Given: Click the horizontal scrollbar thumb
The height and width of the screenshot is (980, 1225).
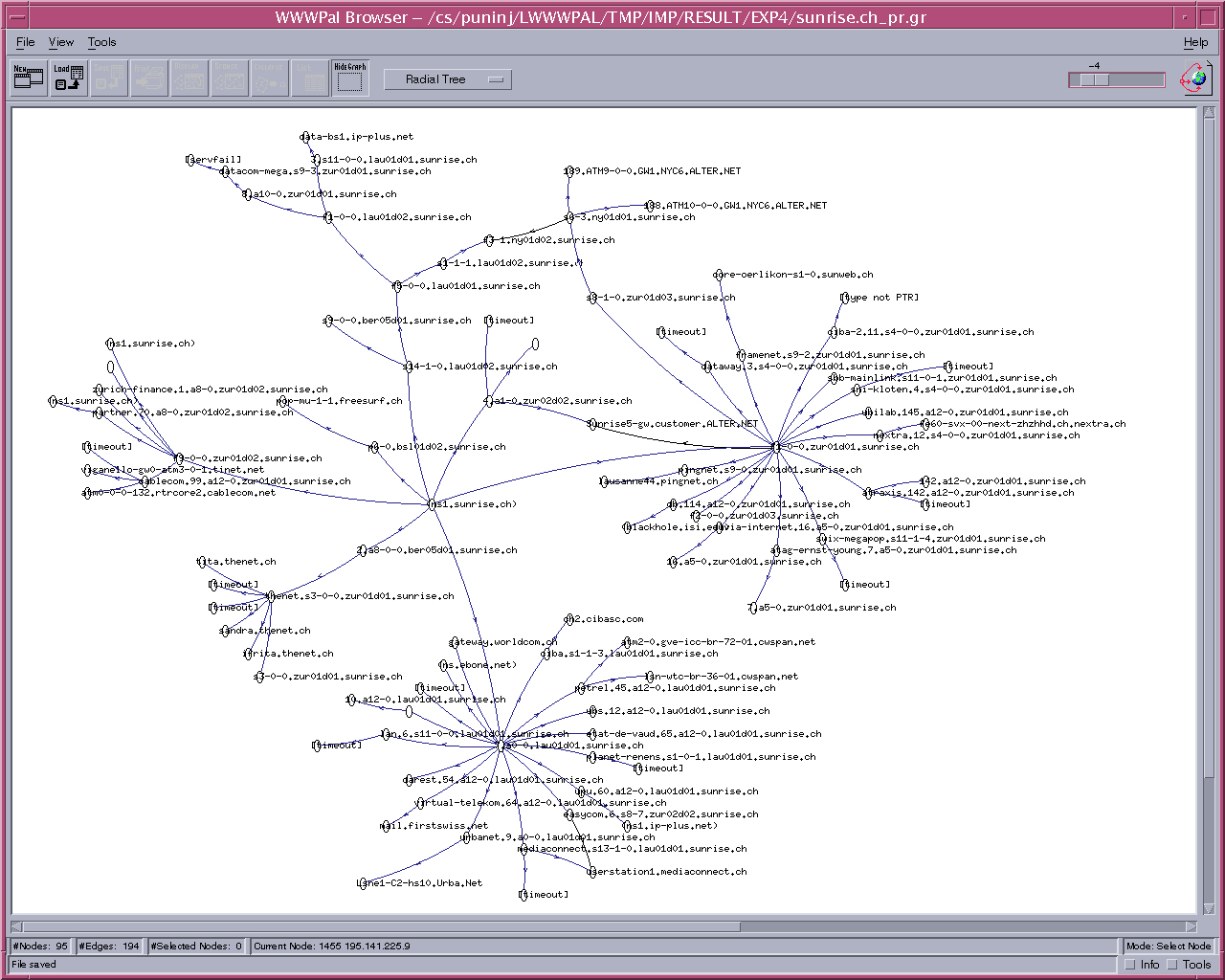Looking at the screenshot, I should coord(381,926).
